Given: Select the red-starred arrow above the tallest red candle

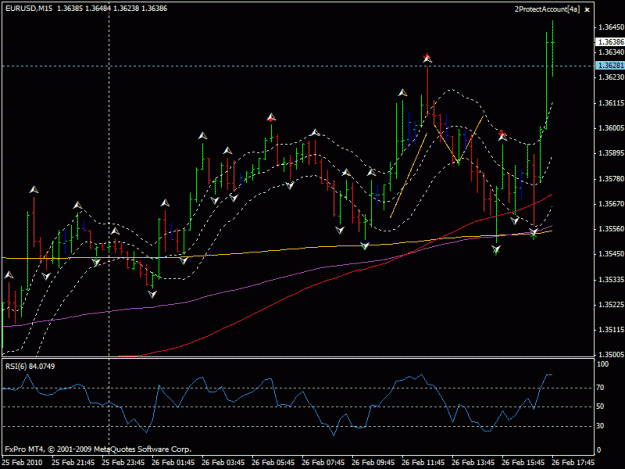Looking at the screenshot, I should point(427,59).
